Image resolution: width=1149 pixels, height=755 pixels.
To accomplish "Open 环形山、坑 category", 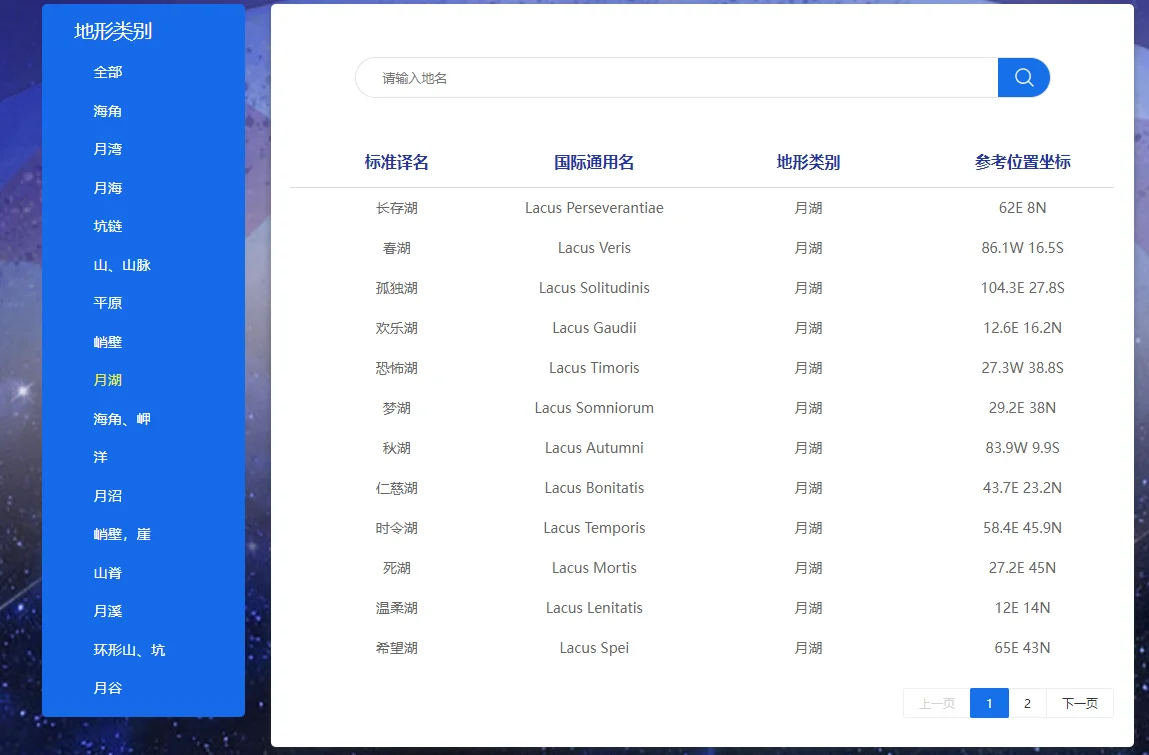I will pos(129,650).
